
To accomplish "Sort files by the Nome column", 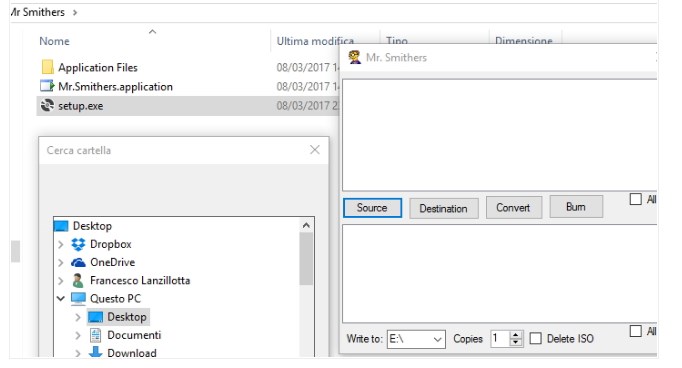I will tap(54, 41).
